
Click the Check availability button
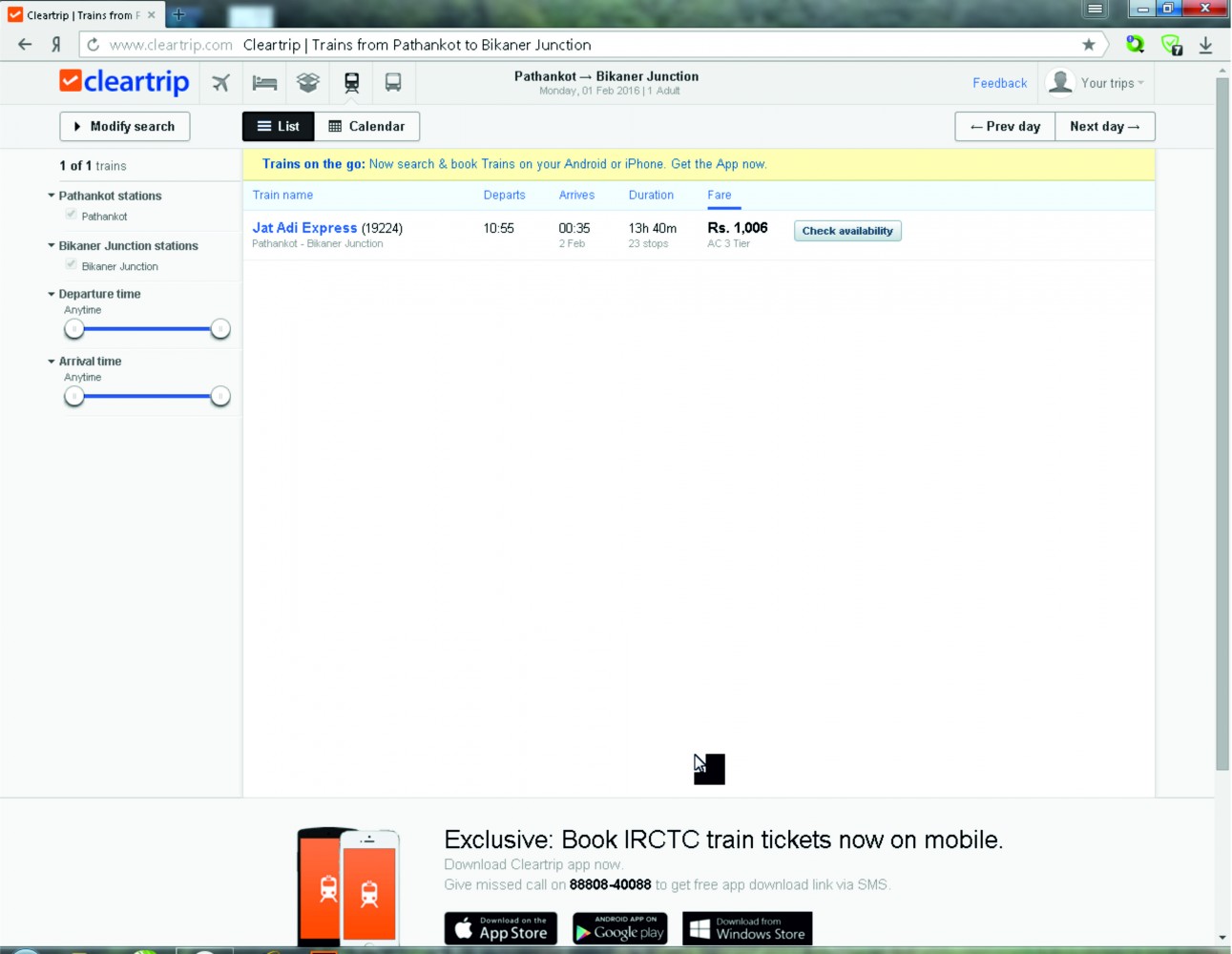click(847, 231)
